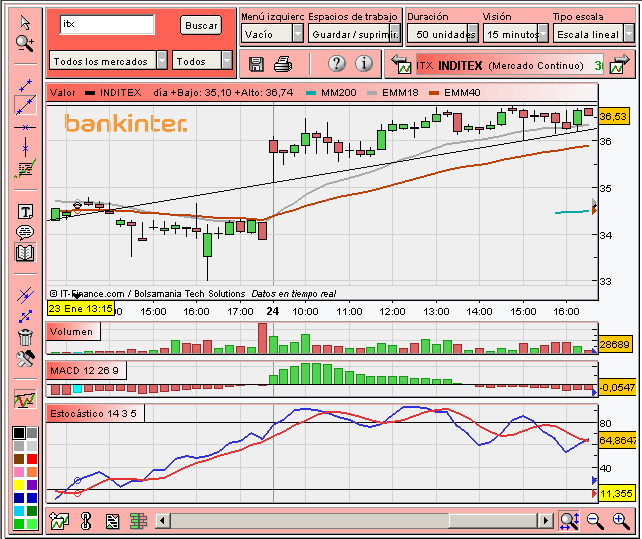Click the split chart panel icon in bottom toolbar
This screenshot has height=539, width=642.
[x=112, y=521]
